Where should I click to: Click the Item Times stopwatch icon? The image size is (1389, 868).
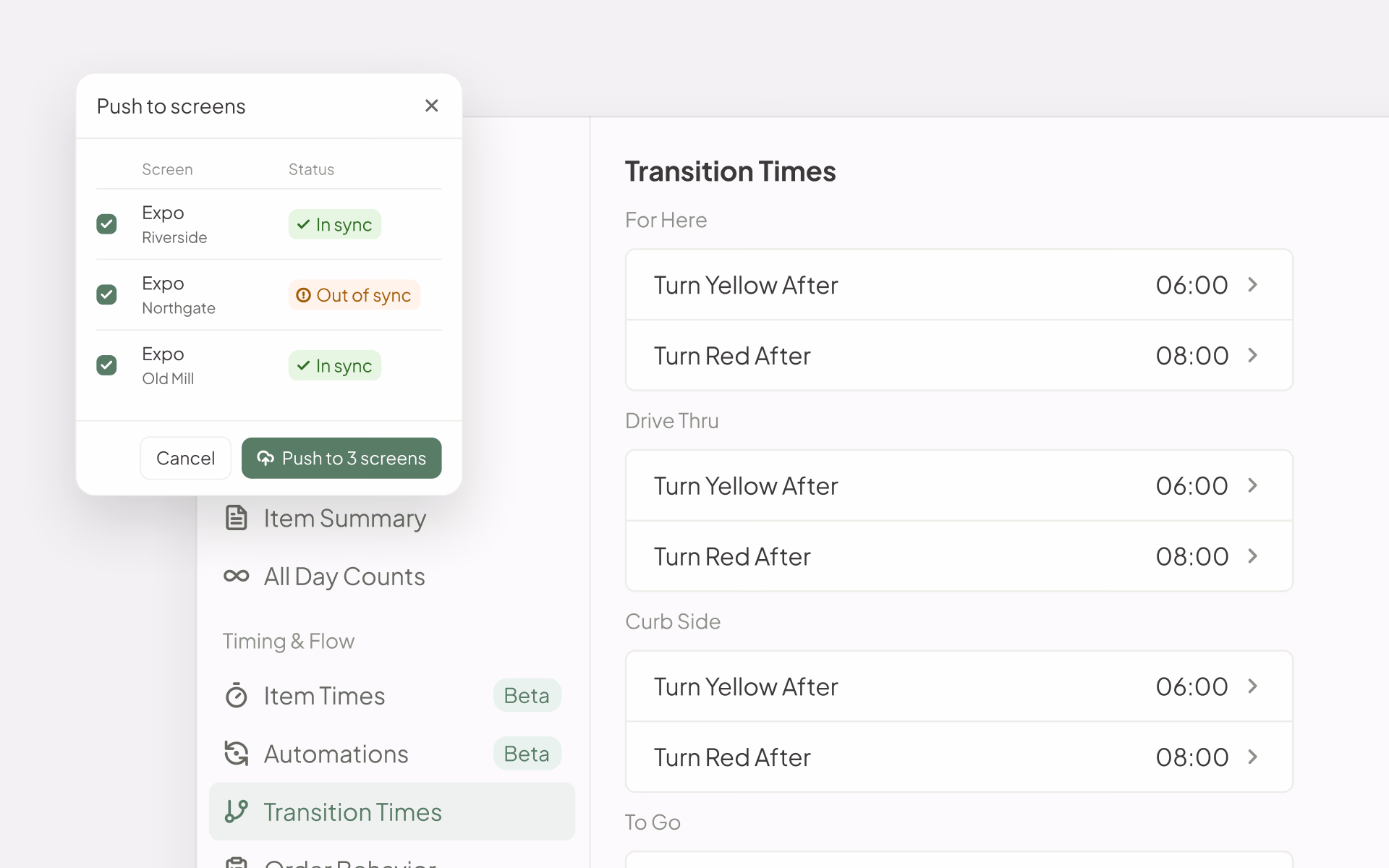click(x=237, y=695)
